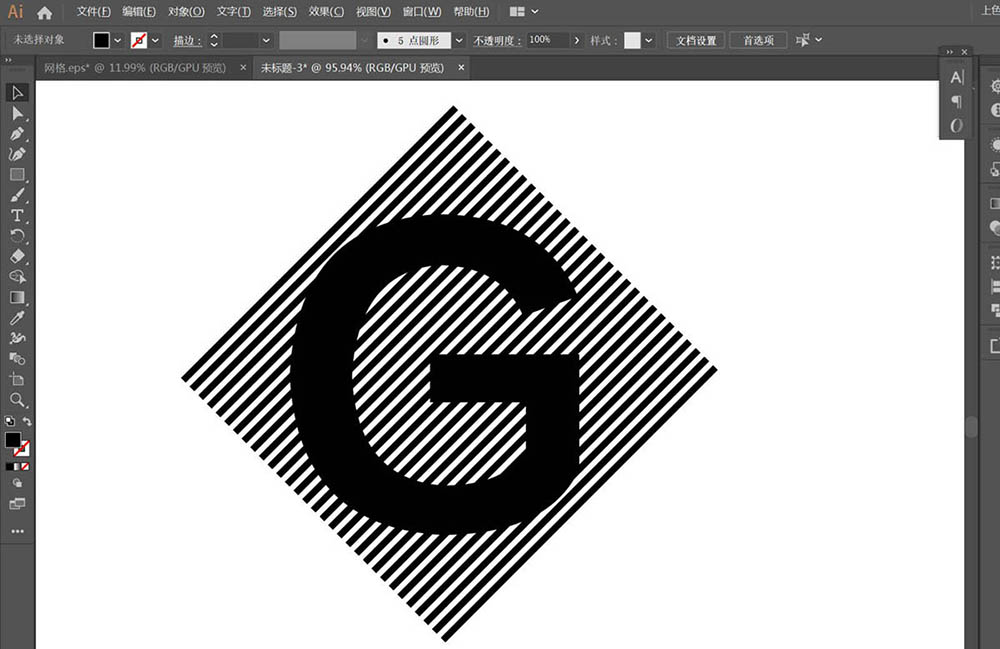Select the Warp tool
The height and width of the screenshot is (649, 1000).
click(17, 338)
